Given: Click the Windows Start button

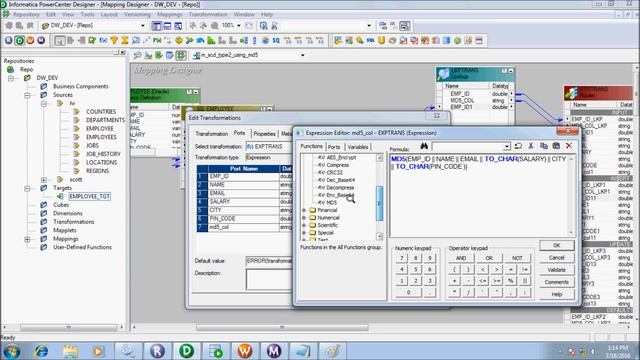Looking at the screenshot, I should (11, 351).
